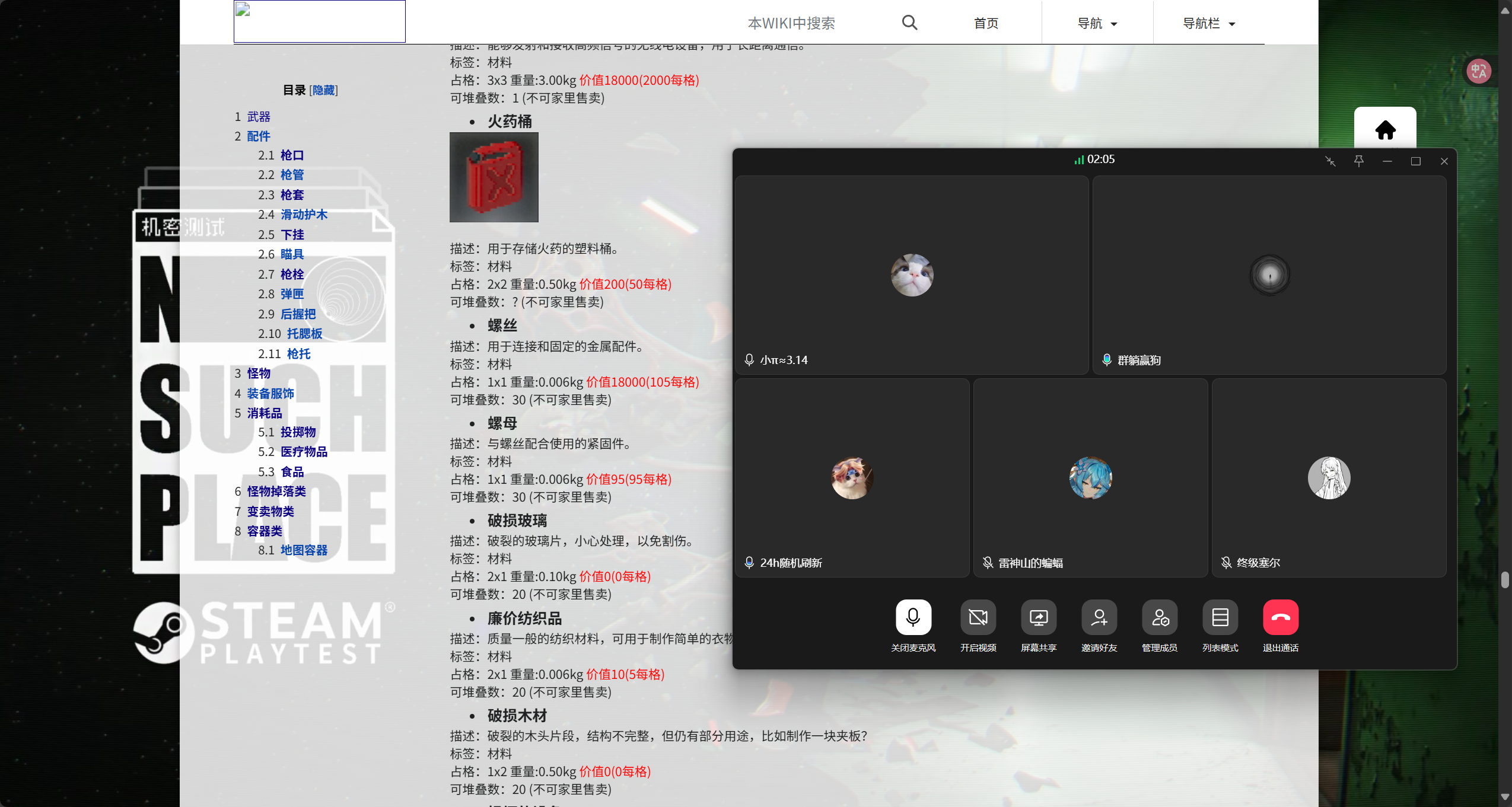Open 枪栓 entry in contents
Image resolution: width=1512 pixels, height=807 pixels.
292,275
